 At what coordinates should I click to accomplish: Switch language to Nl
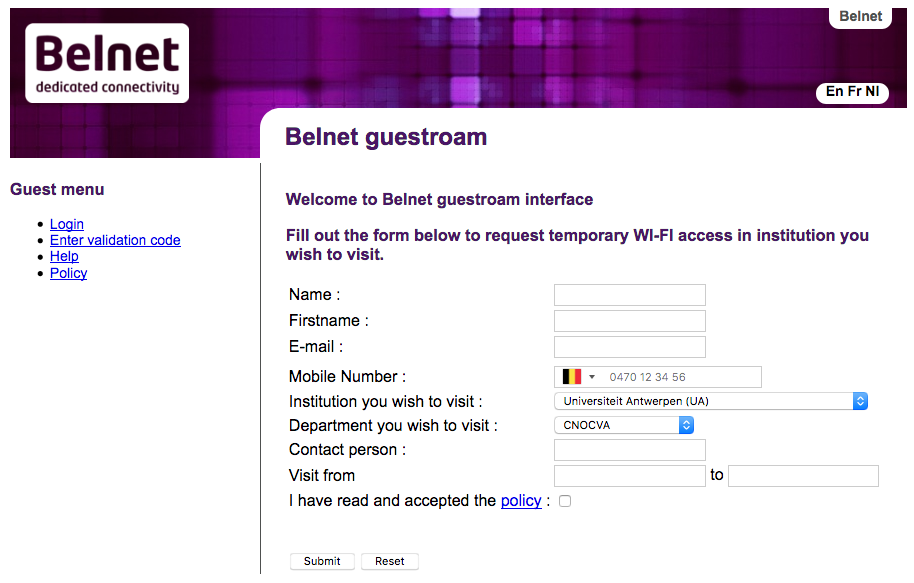[x=872, y=92]
